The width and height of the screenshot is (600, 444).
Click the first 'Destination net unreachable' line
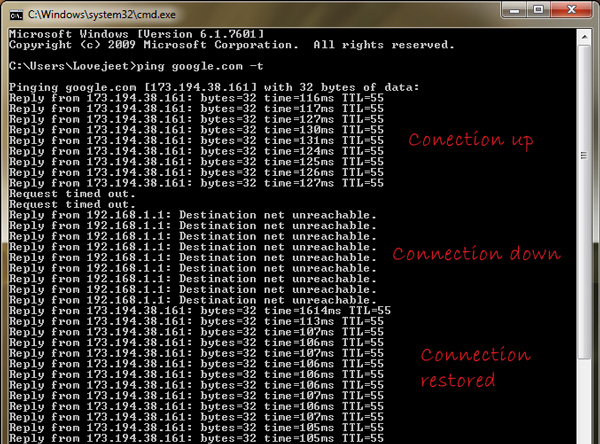[193, 215]
